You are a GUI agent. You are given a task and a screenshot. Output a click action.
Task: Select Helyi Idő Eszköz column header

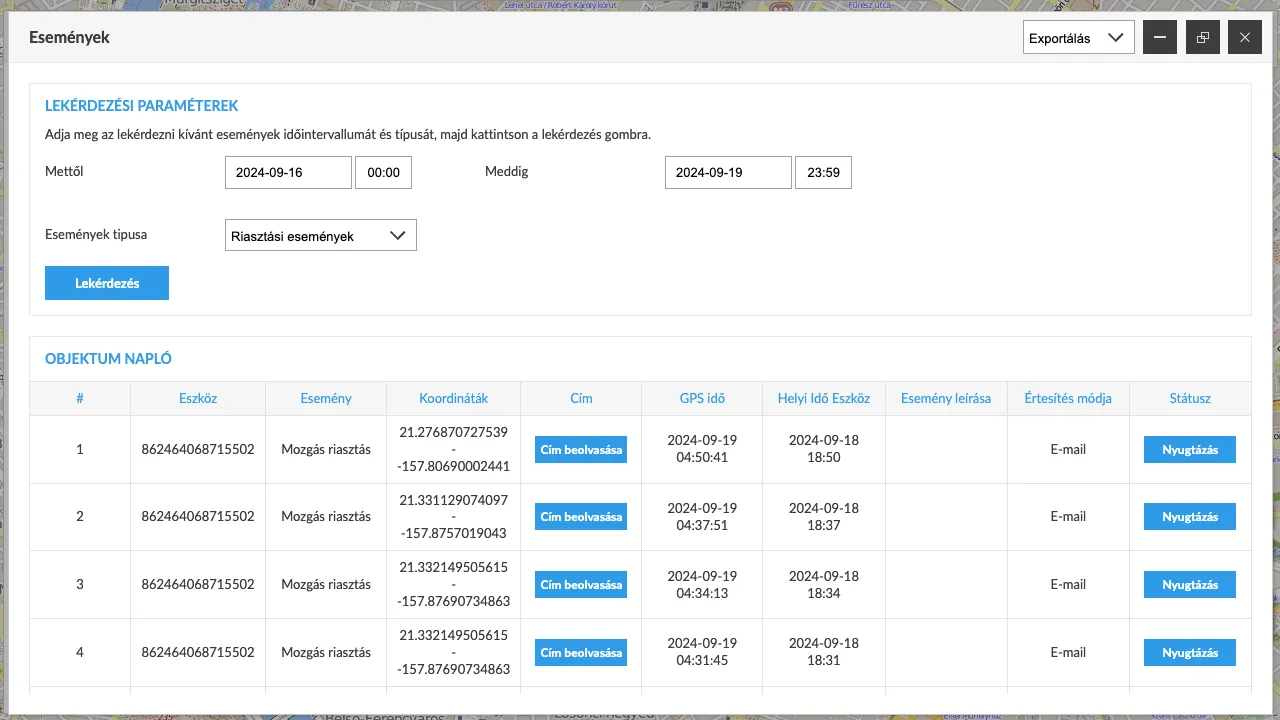coord(824,398)
